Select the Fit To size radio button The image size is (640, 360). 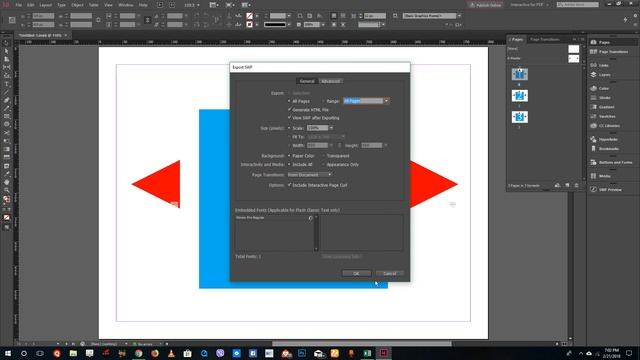click(289, 137)
